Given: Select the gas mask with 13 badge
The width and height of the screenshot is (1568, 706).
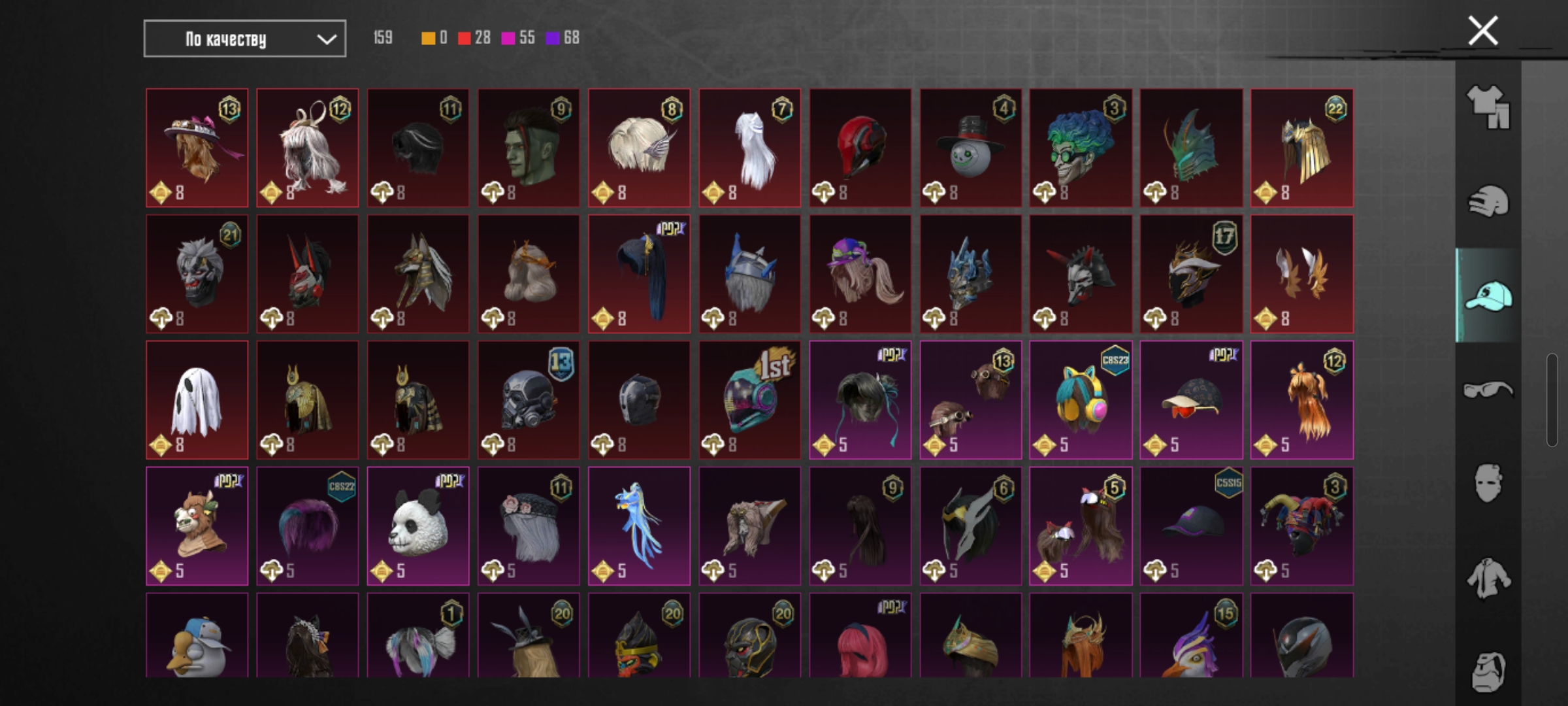Looking at the screenshot, I should coord(529,399).
